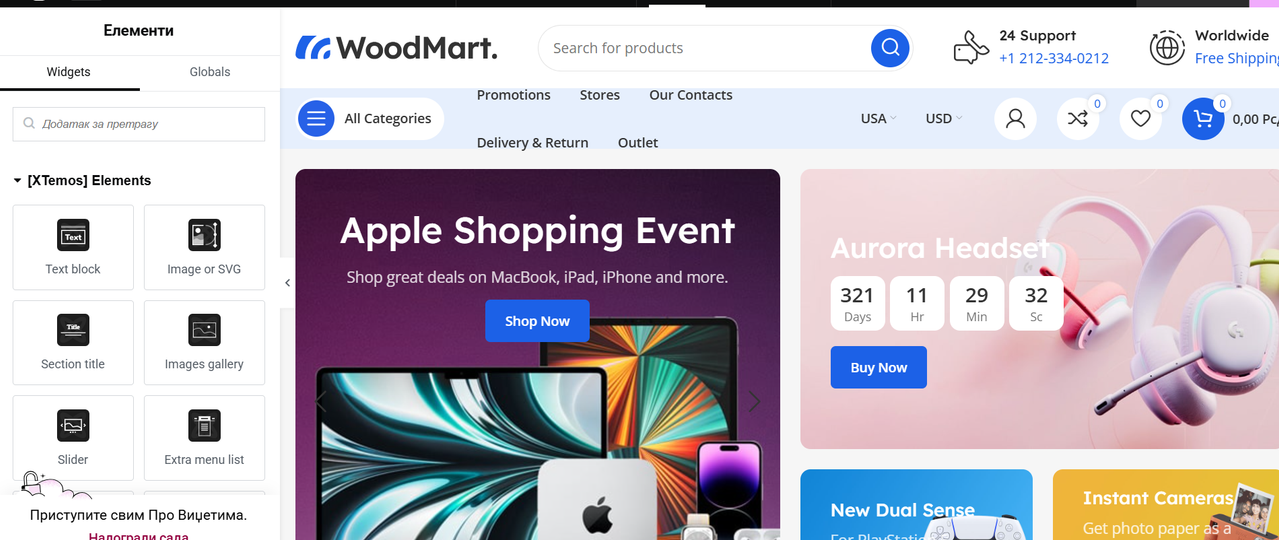Click the Buy Now button
Viewport: 1279px width, 540px height.
(878, 367)
